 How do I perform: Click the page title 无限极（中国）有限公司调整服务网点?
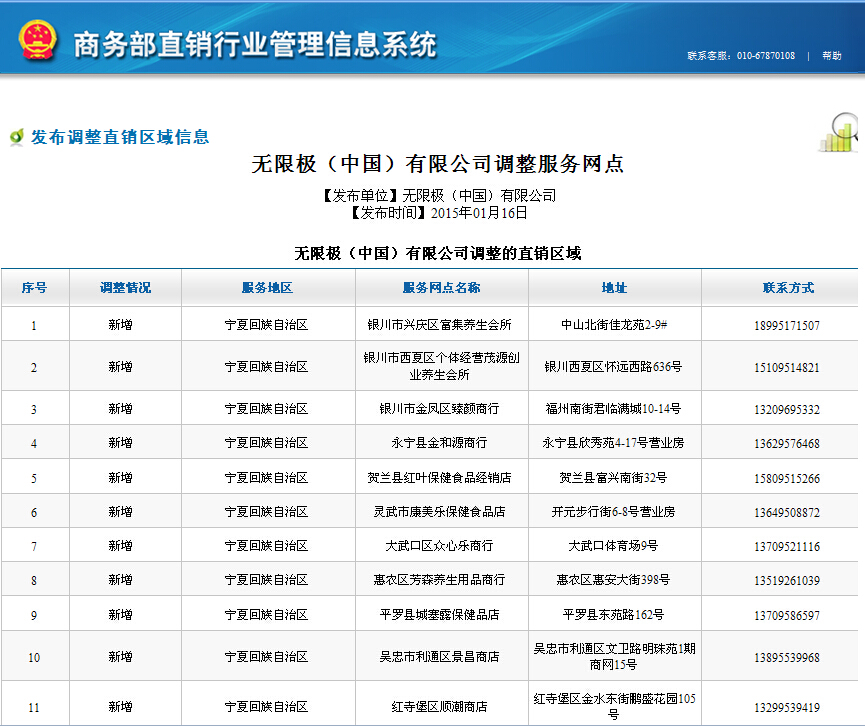tap(438, 164)
